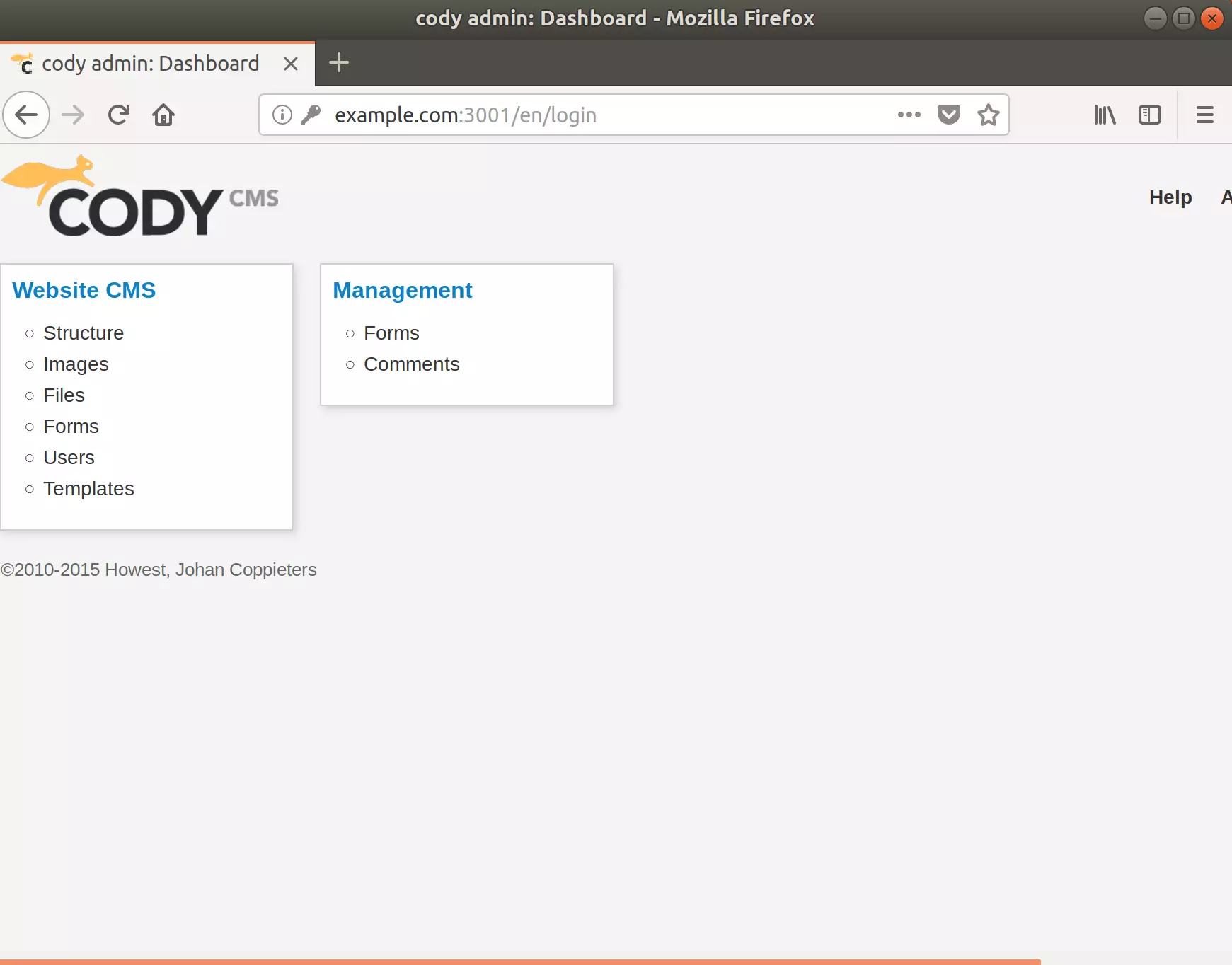
Task: Open Forms under Website CMS
Action: click(71, 426)
